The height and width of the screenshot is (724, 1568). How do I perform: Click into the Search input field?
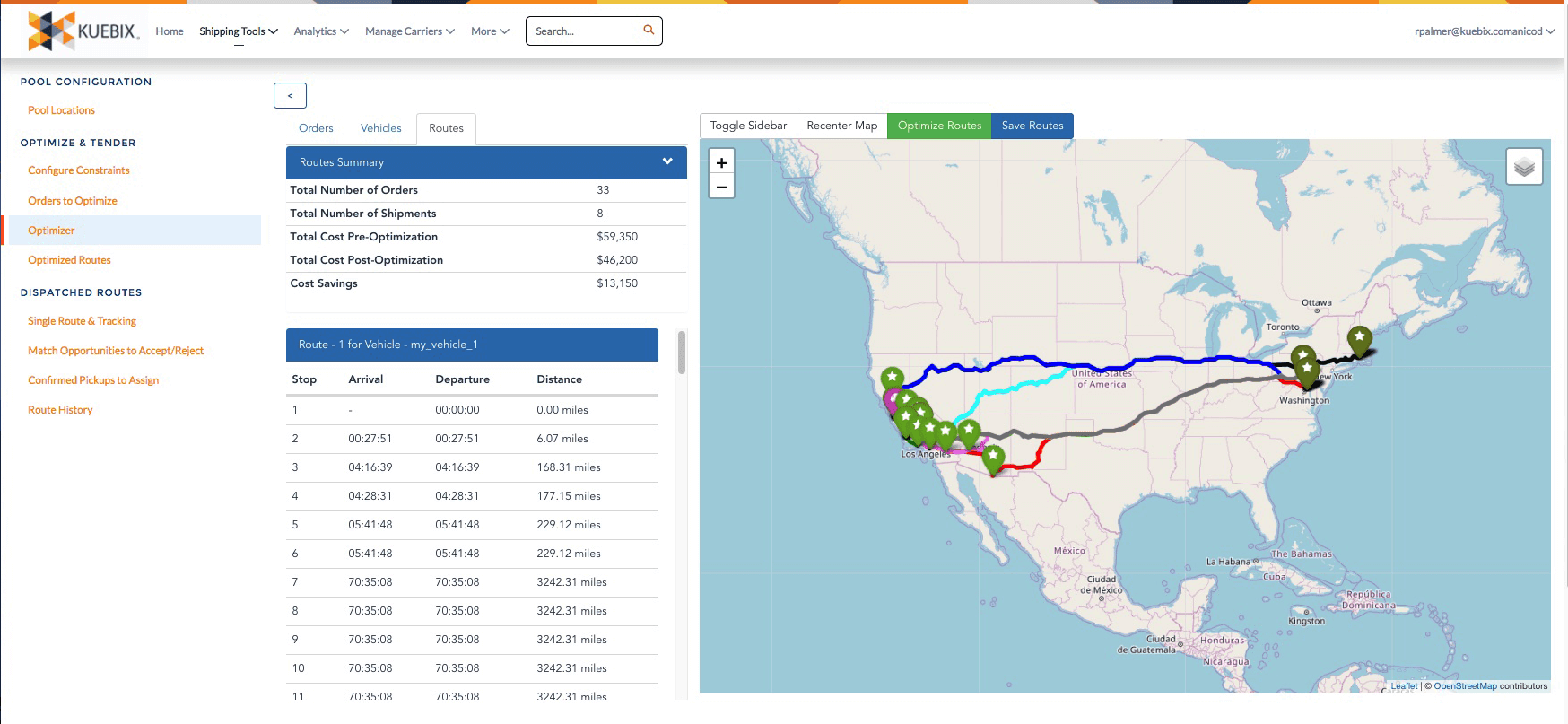pyautogui.click(x=584, y=31)
